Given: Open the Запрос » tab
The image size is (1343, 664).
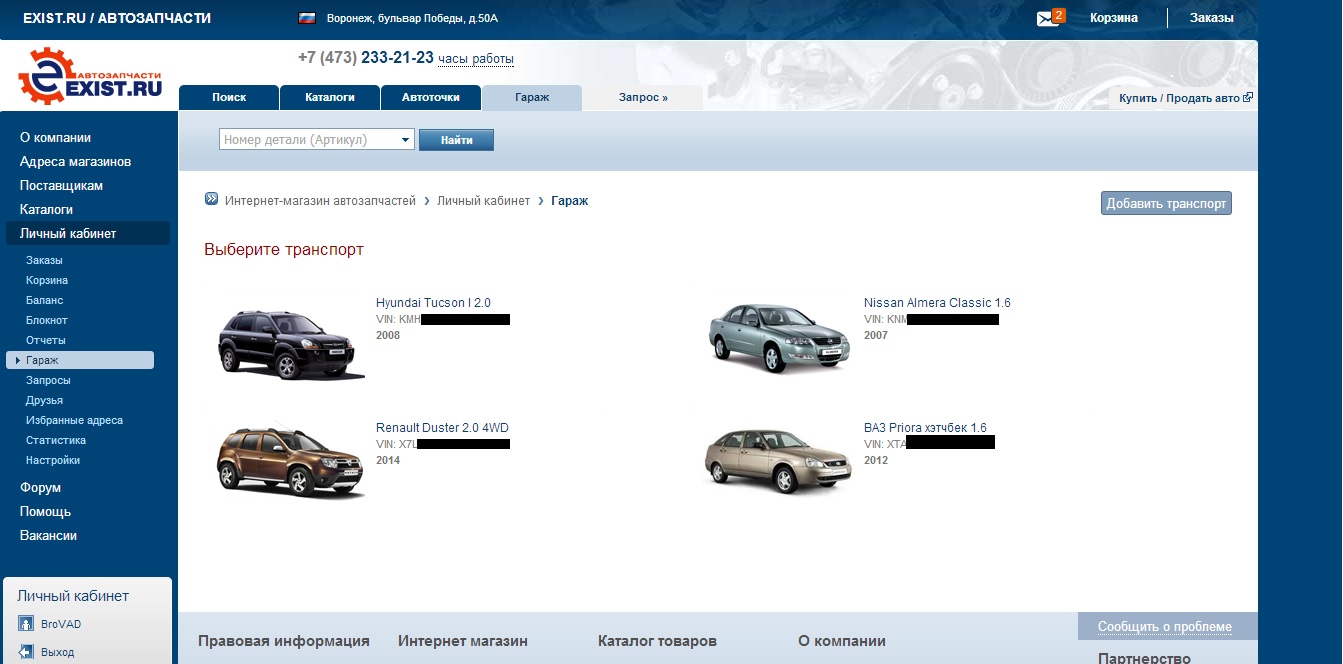Looking at the screenshot, I should (x=643, y=97).
